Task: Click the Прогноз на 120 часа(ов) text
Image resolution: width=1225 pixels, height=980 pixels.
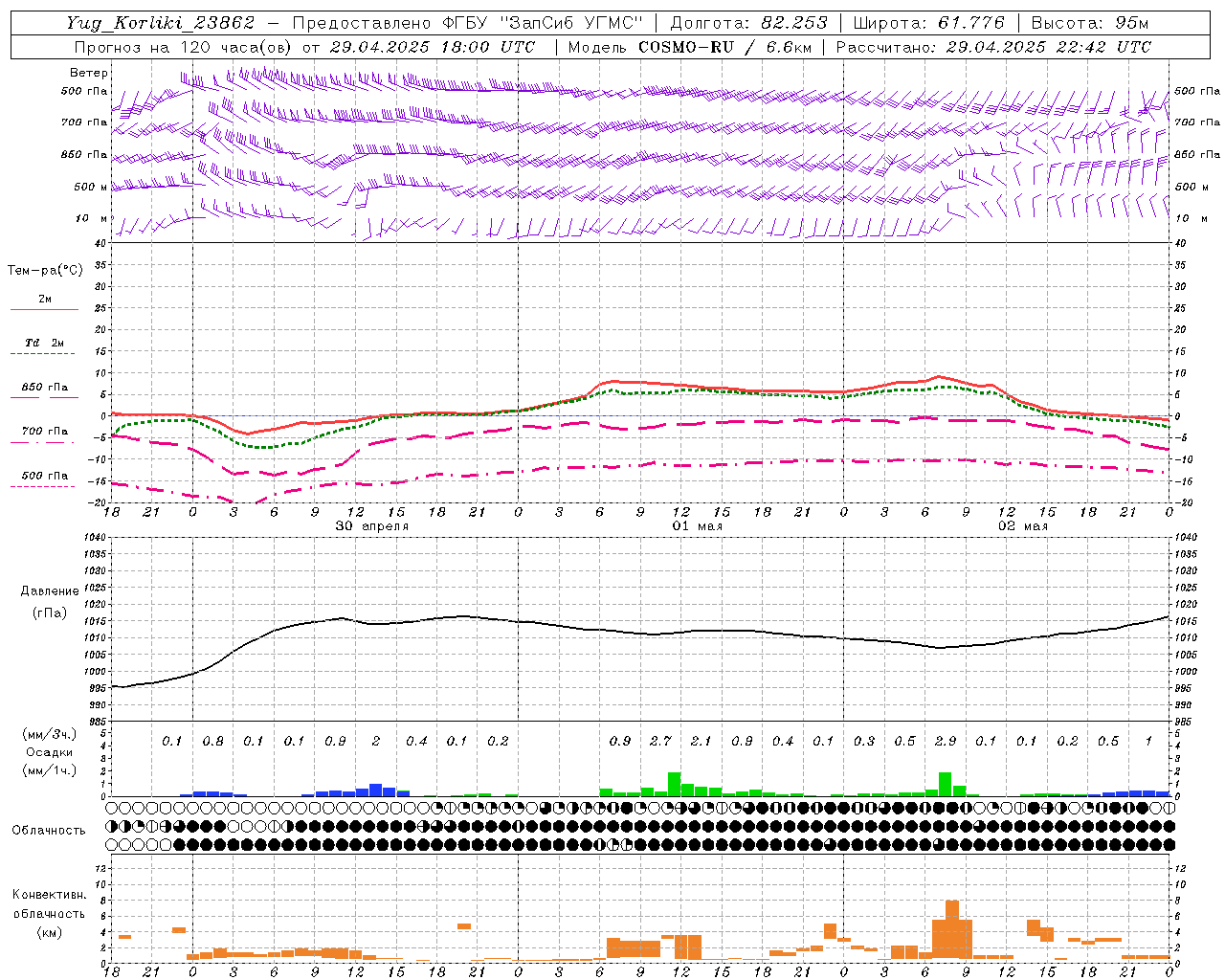Action: pos(184,47)
